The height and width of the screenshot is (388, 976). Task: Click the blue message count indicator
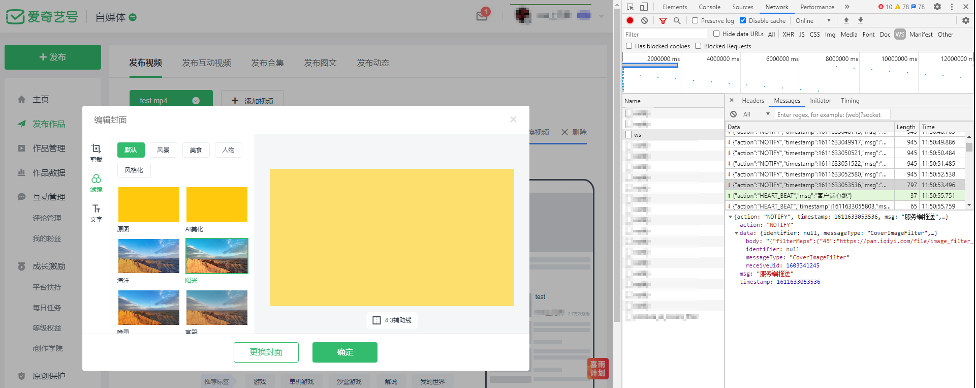[917, 7]
